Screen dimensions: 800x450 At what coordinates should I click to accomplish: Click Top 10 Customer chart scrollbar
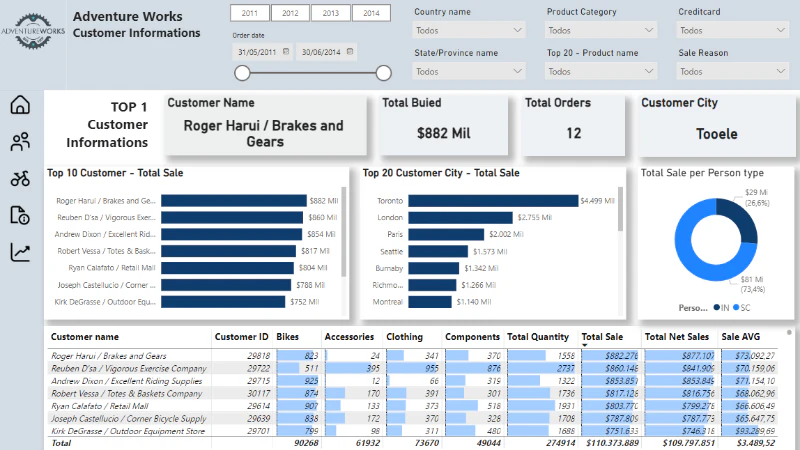click(x=344, y=232)
